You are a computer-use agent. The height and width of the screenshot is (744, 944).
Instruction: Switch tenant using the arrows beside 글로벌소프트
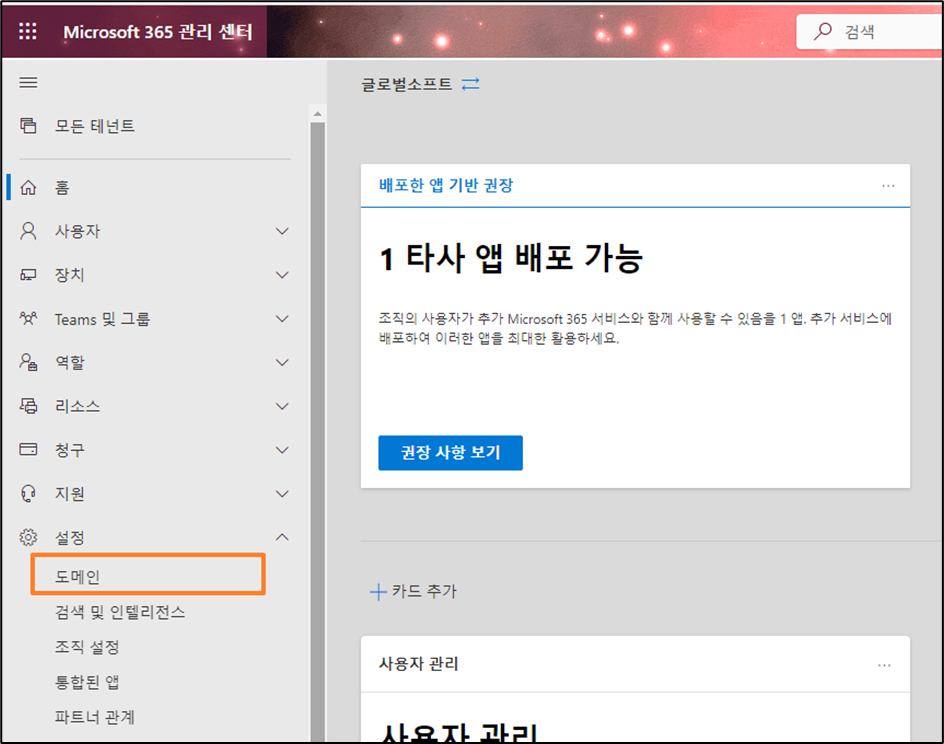(471, 84)
